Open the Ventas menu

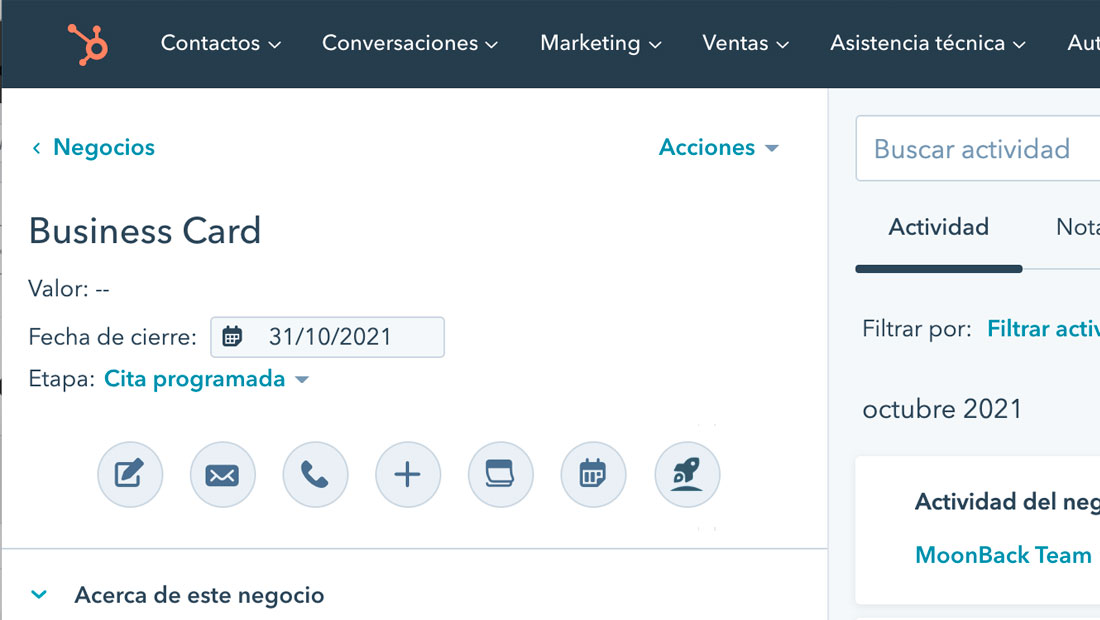[x=745, y=43]
